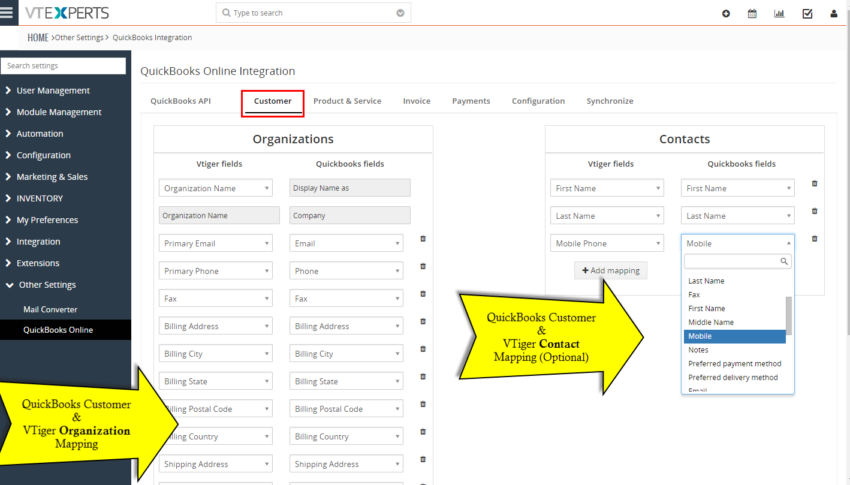This screenshot has width=850, height=485.
Task: Click search icon inside Mobile dropdown filter
Action: (x=784, y=261)
